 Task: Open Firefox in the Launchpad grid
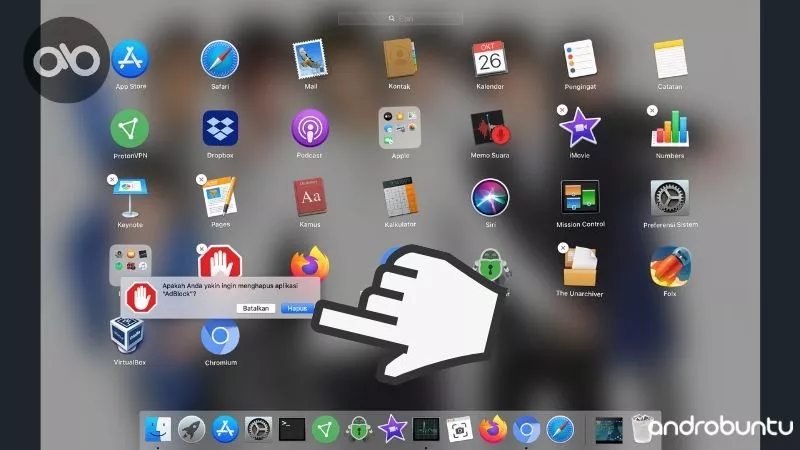[x=310, y=263]
